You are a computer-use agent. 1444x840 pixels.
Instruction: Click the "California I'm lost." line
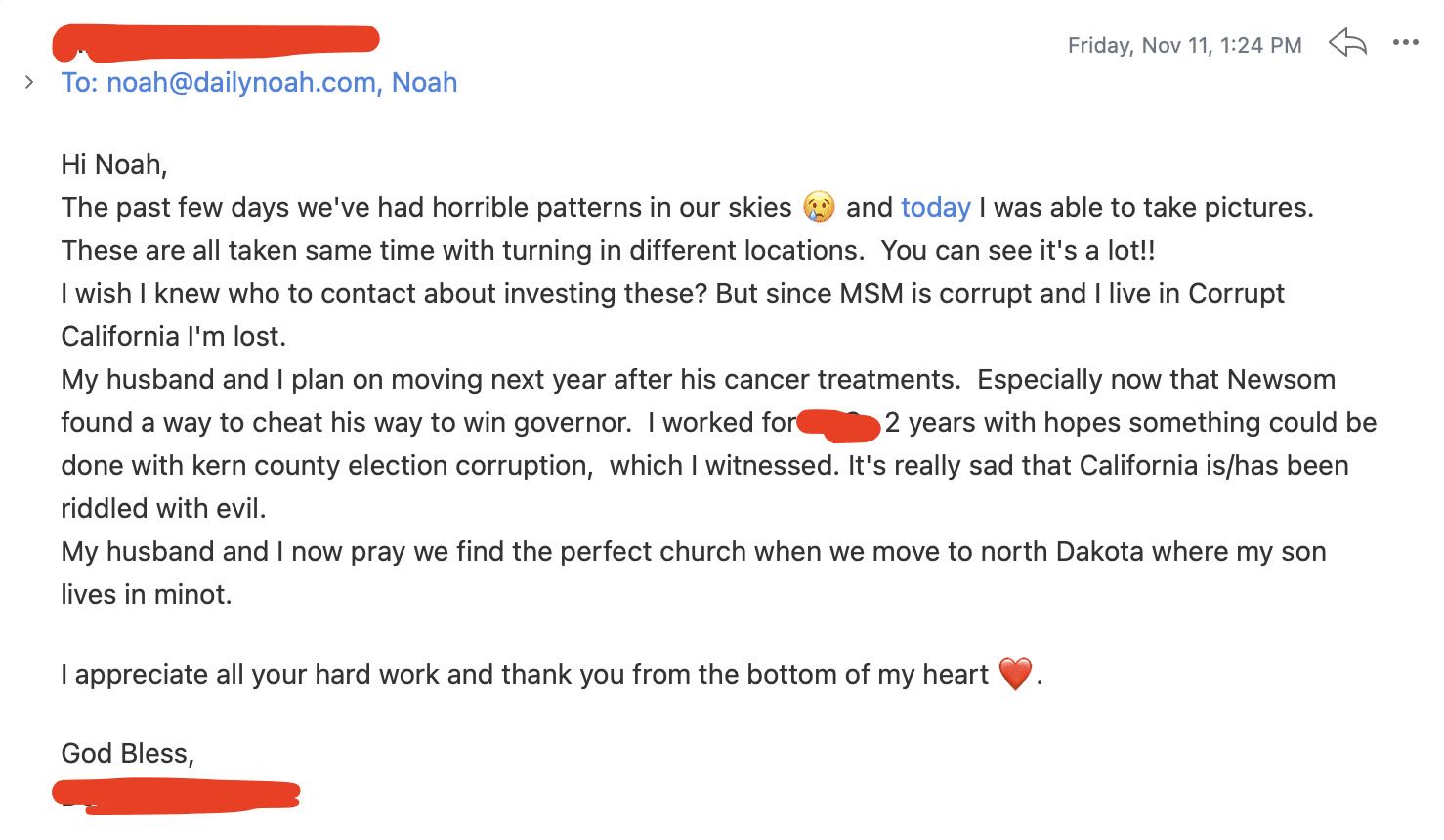(174, 337)
